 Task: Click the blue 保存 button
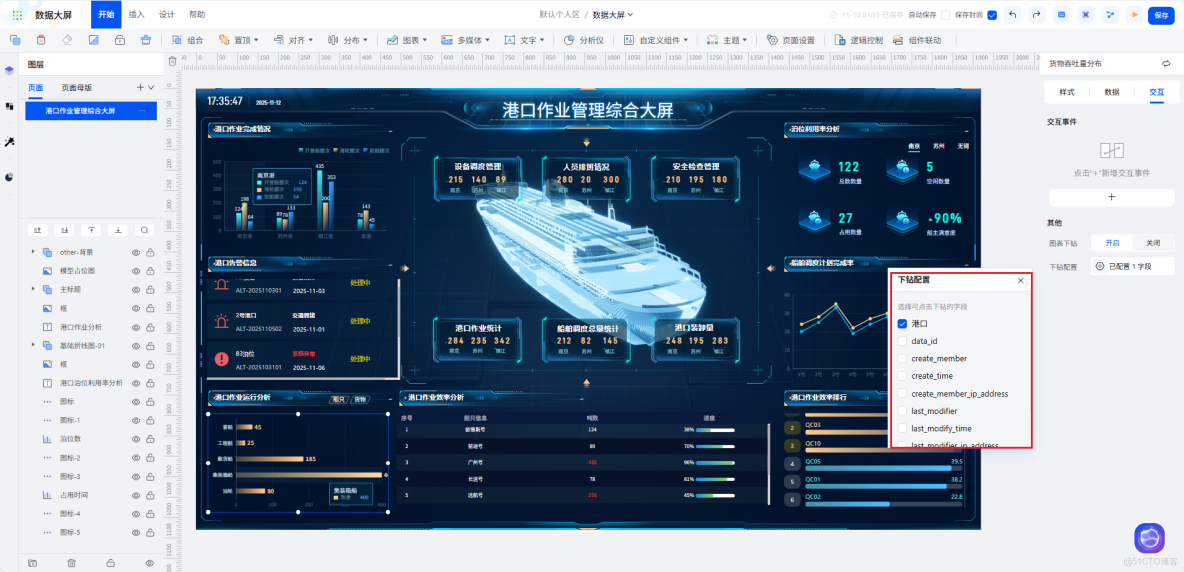click(x=1161, y=15)
